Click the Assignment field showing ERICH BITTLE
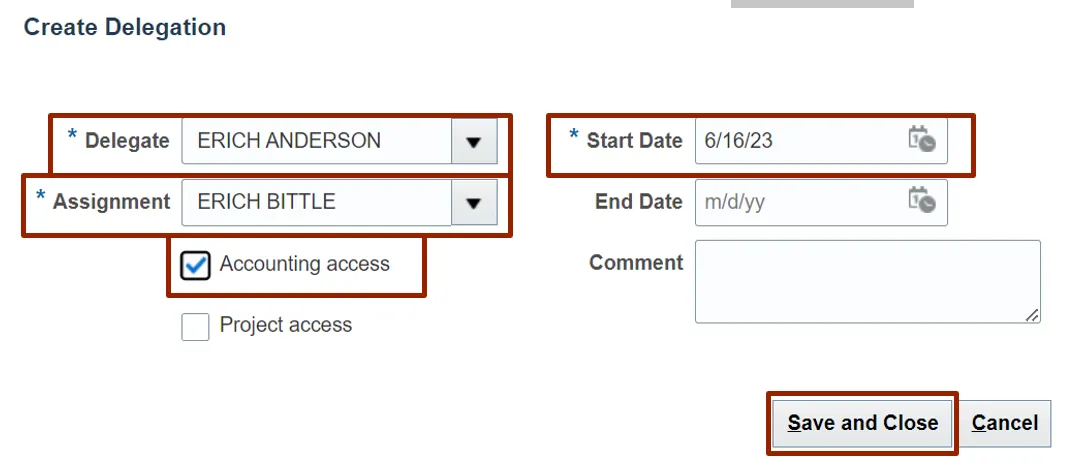Image resolution: width=1075 pixels, height=465 pixels. click(316, 202)
